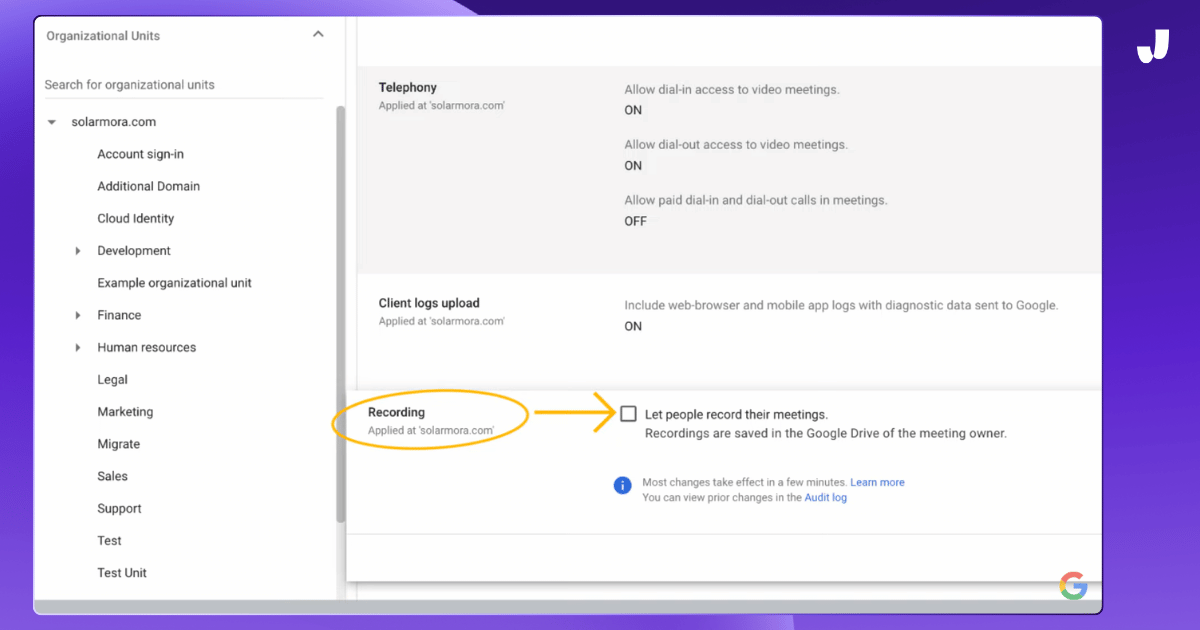Expand the Development organizational unit arrow

pos(78,251)
